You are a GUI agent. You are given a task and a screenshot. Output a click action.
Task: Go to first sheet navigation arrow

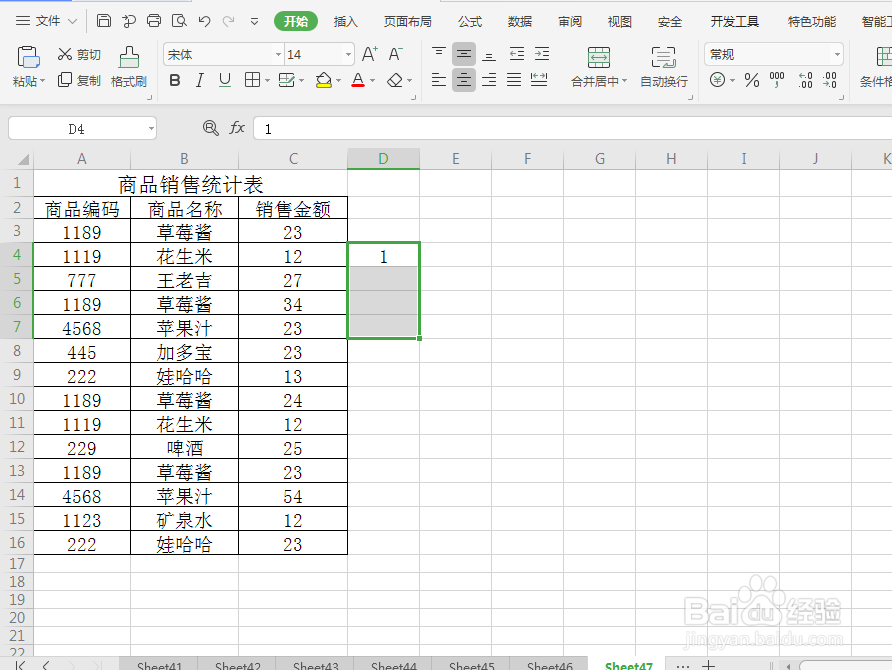20,665
